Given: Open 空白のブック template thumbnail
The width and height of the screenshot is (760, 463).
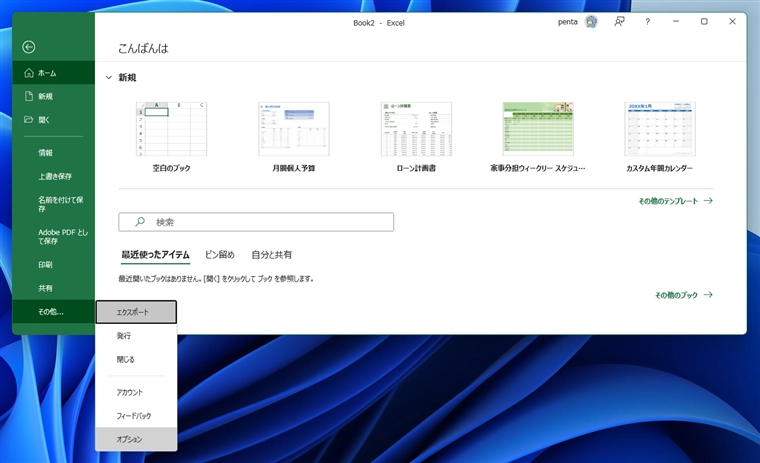Looking at the screenshot, I should click(172, 129).
